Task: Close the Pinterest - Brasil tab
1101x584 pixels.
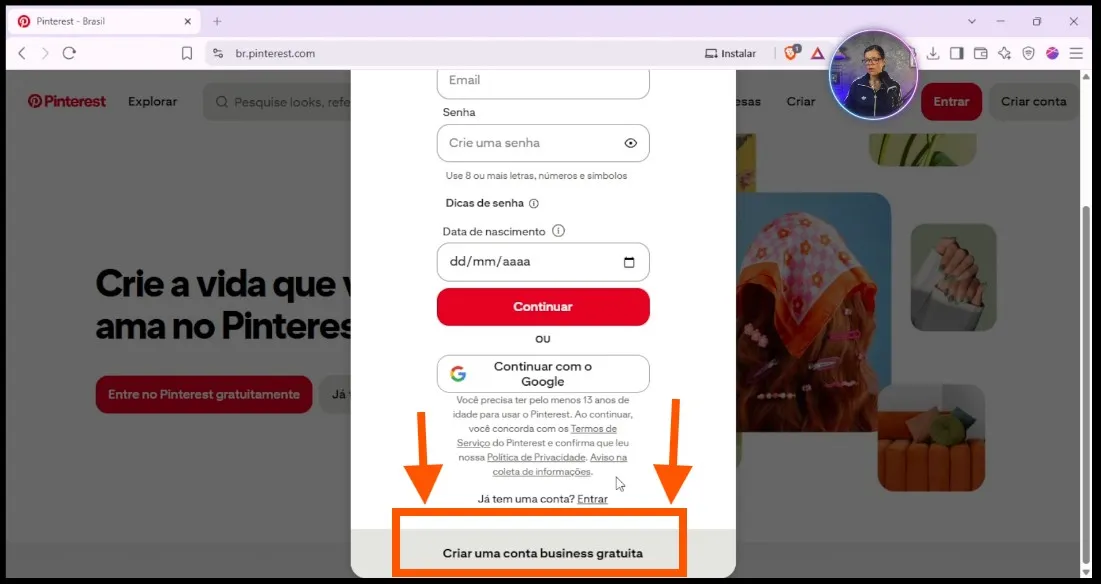Action: [187, 22]
